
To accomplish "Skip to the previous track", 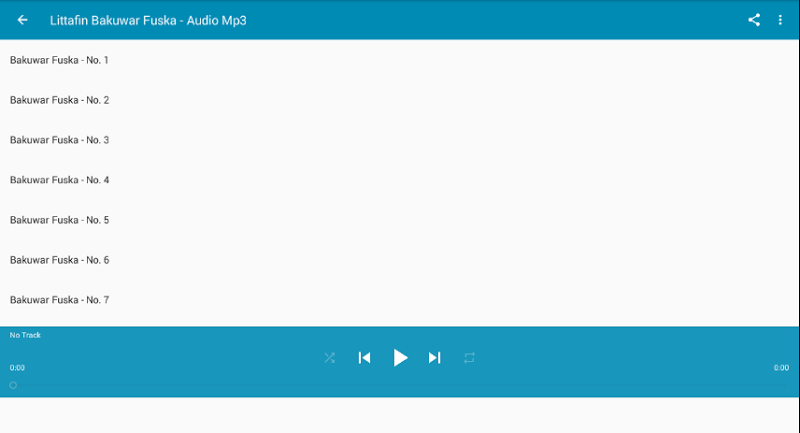I will pos(364,358).
